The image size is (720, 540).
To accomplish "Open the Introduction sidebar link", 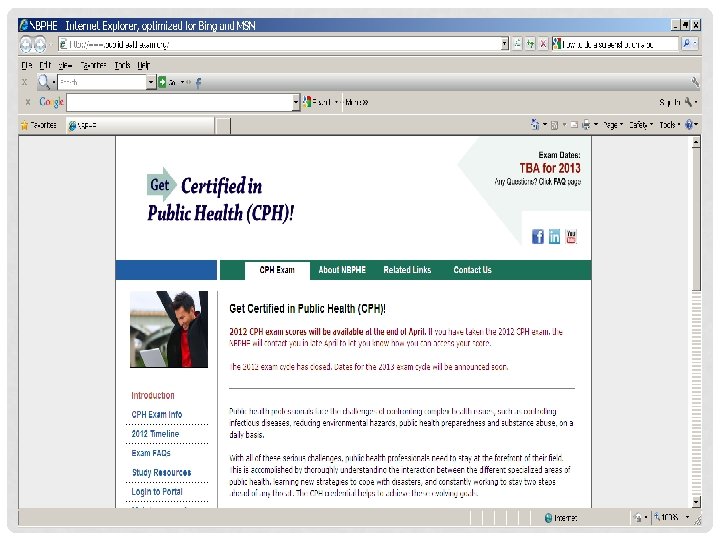I will 153,395.
